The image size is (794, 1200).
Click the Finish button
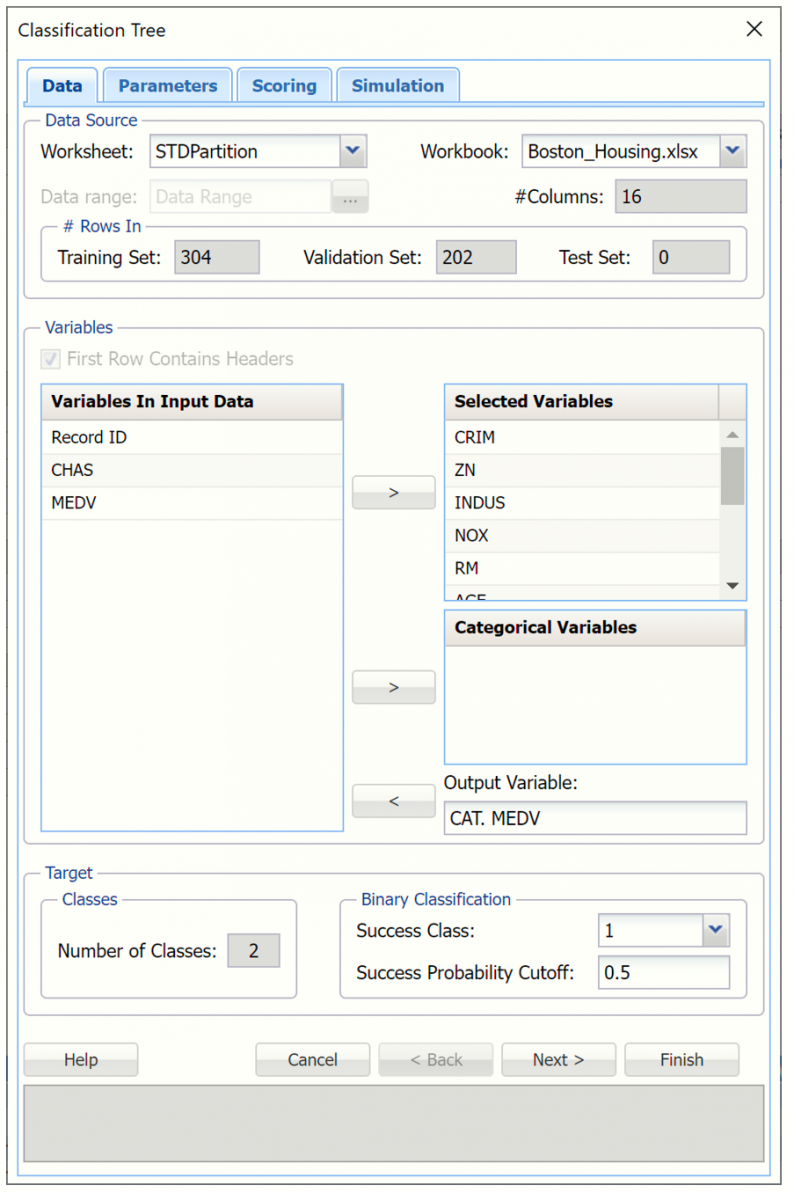[681, 1060]
